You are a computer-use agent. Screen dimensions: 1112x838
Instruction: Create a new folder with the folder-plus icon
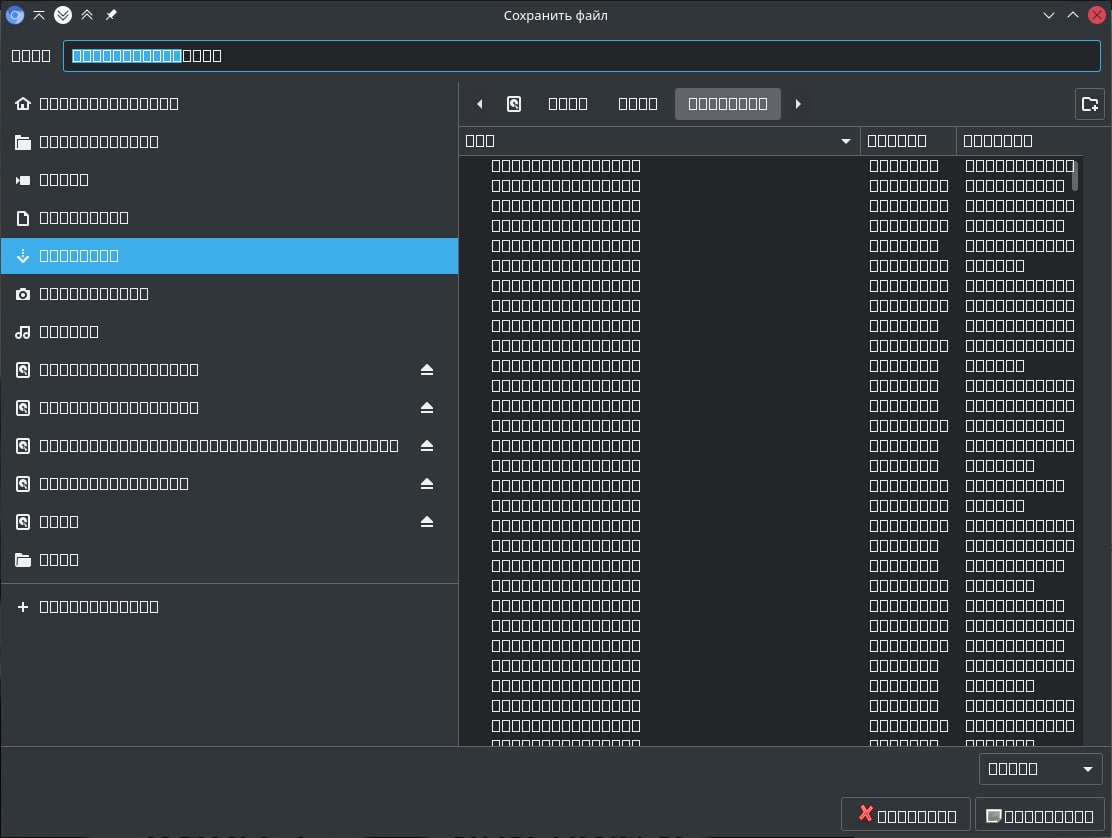pos(1090,105)
